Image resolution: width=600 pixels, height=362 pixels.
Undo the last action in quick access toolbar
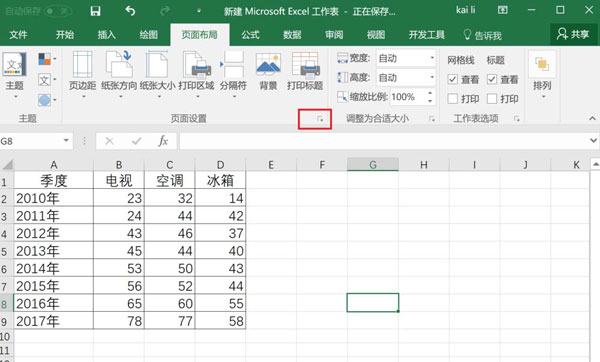click(130, 11)
